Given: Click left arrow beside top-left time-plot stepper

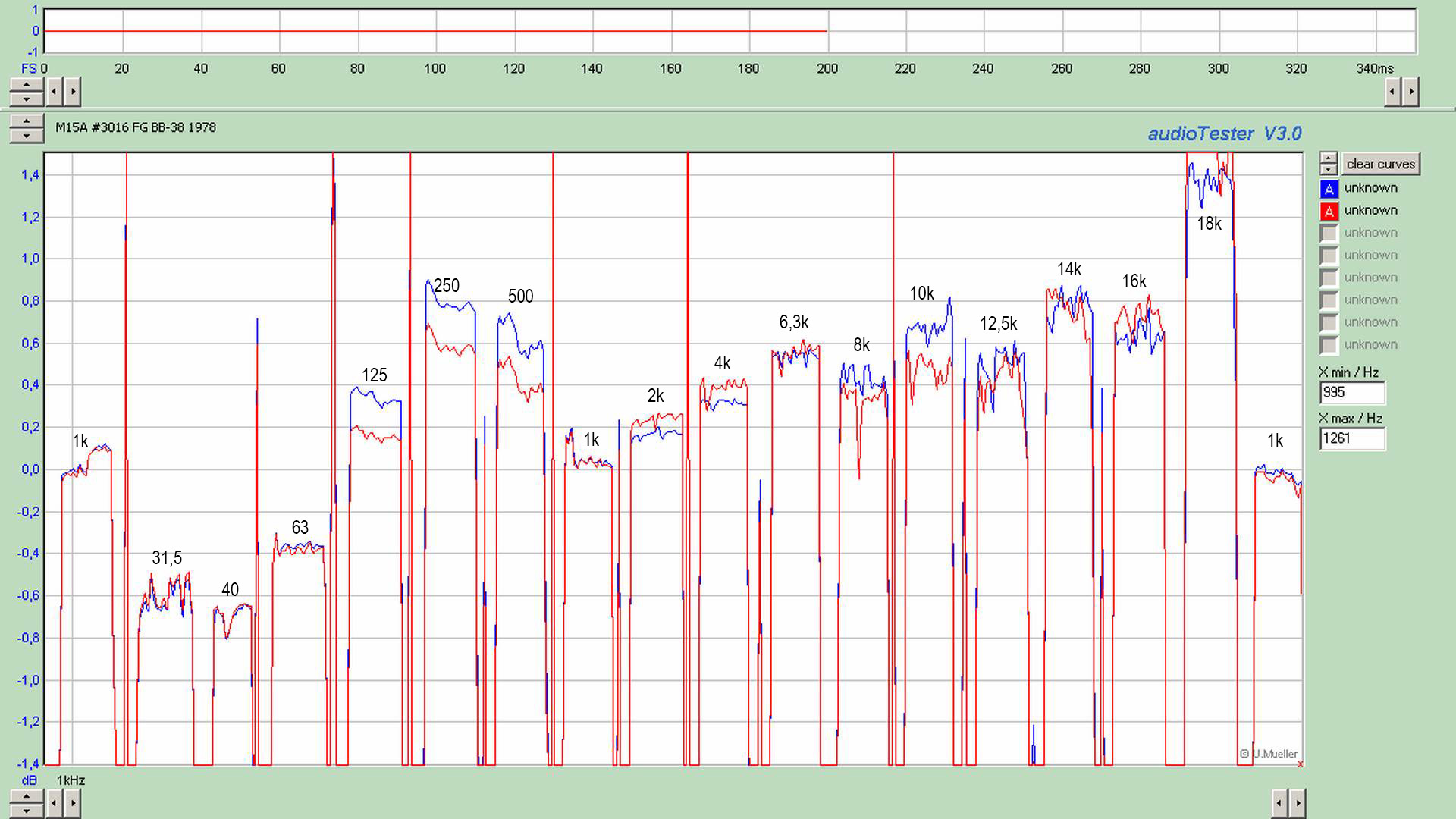Looking at the screenshot, I should pyautogui.click(x=55, y=92).
